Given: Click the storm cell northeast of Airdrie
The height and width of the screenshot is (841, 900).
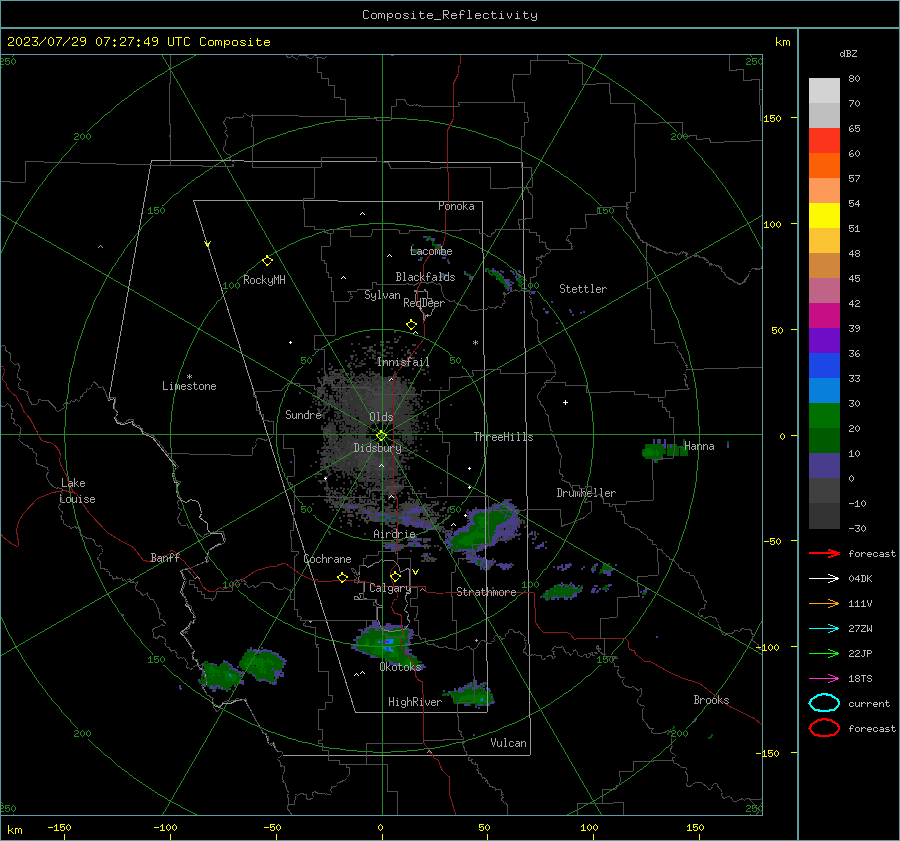Looking at the screenshot, I should [483, 530].
